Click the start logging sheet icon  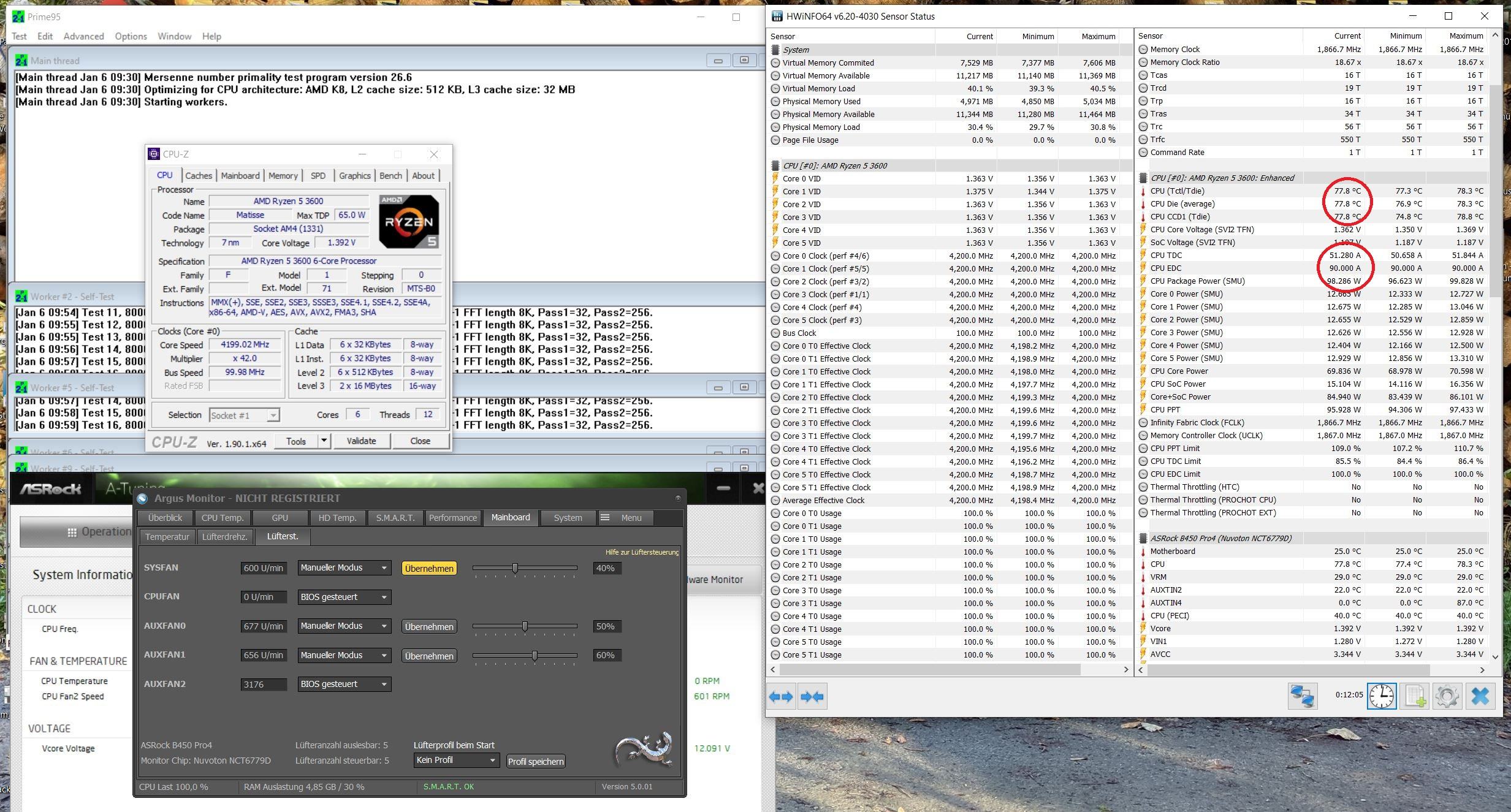tap(1415, 697)
